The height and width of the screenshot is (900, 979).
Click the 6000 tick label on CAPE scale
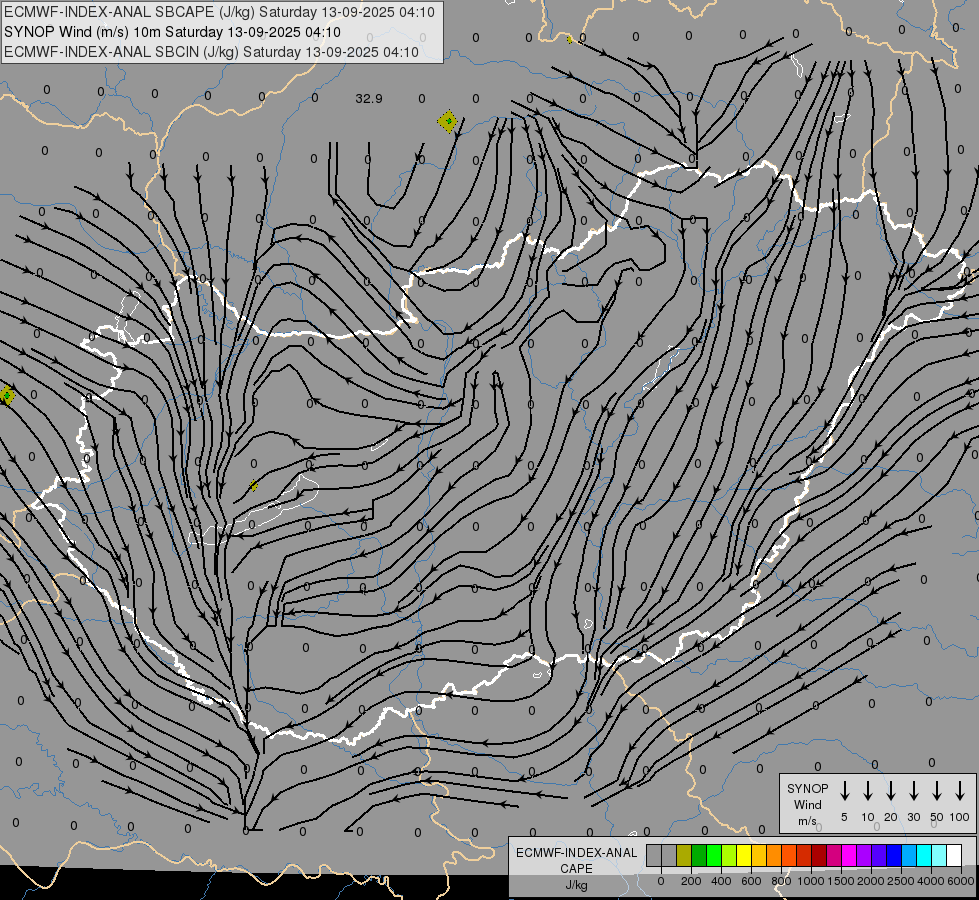point(961,881)
